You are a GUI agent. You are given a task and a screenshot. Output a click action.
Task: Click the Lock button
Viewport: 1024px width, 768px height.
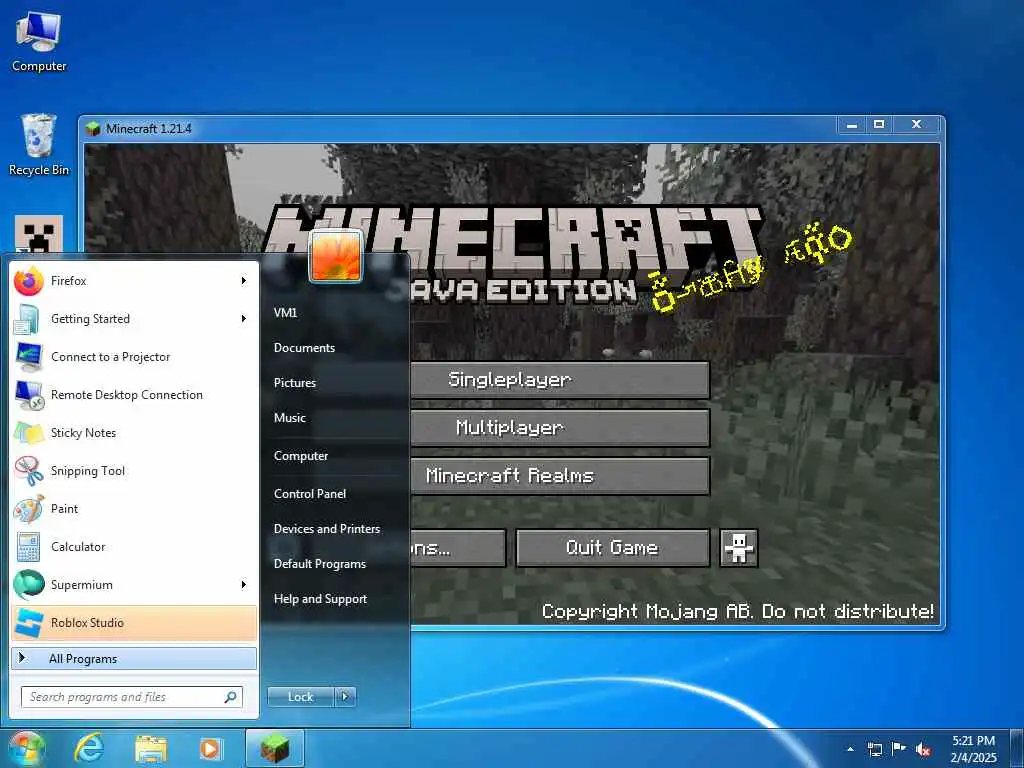[301, 697]
